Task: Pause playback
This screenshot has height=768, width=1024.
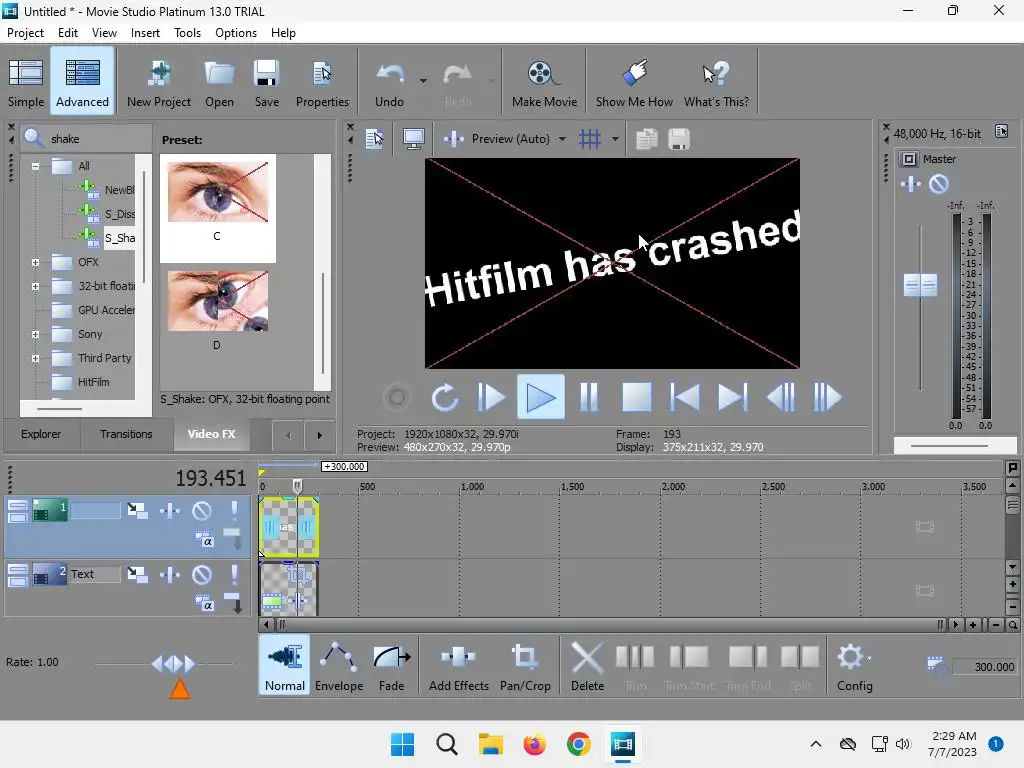Action: tap(589, 397)
